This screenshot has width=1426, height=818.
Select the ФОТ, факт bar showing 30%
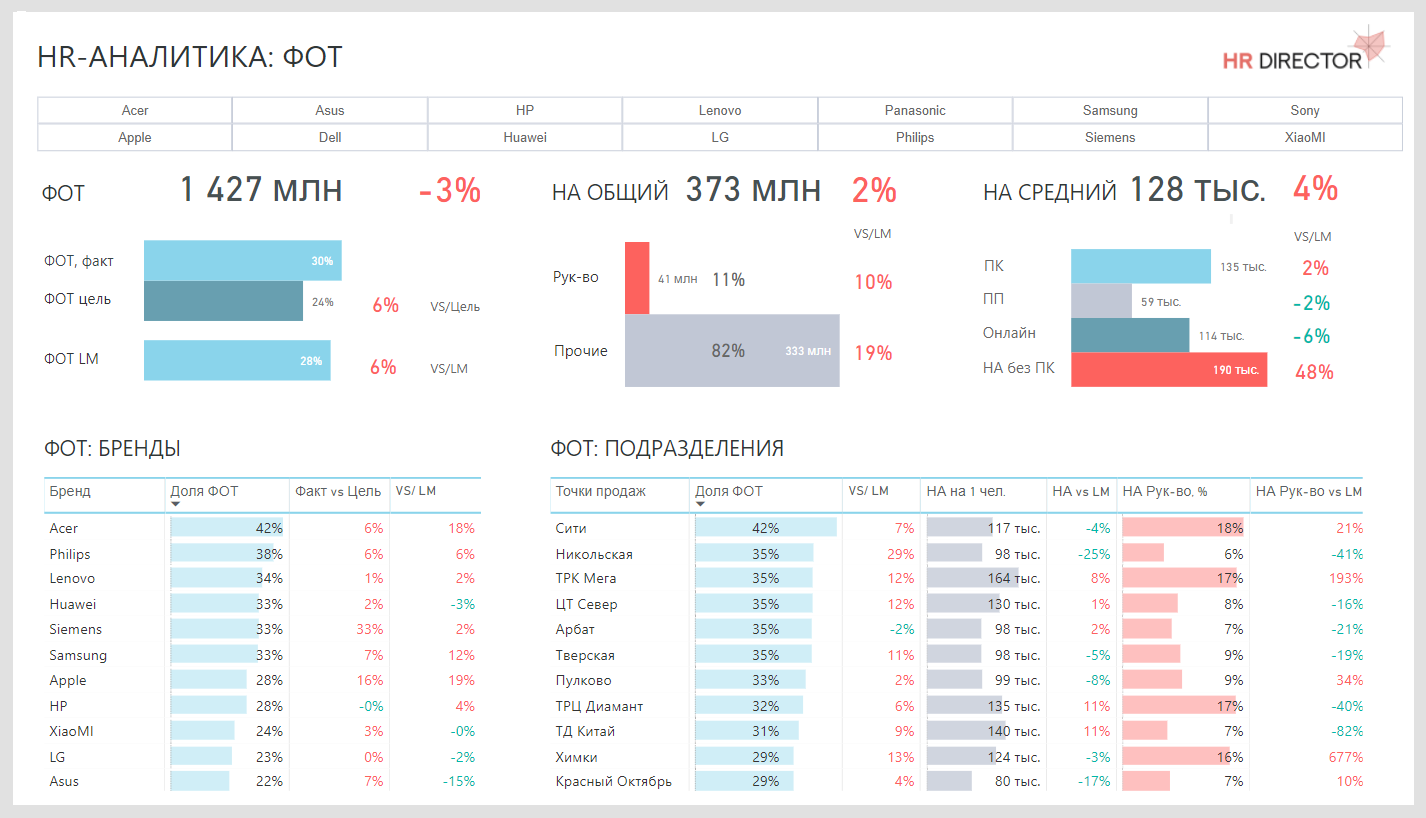click(243, 260)
